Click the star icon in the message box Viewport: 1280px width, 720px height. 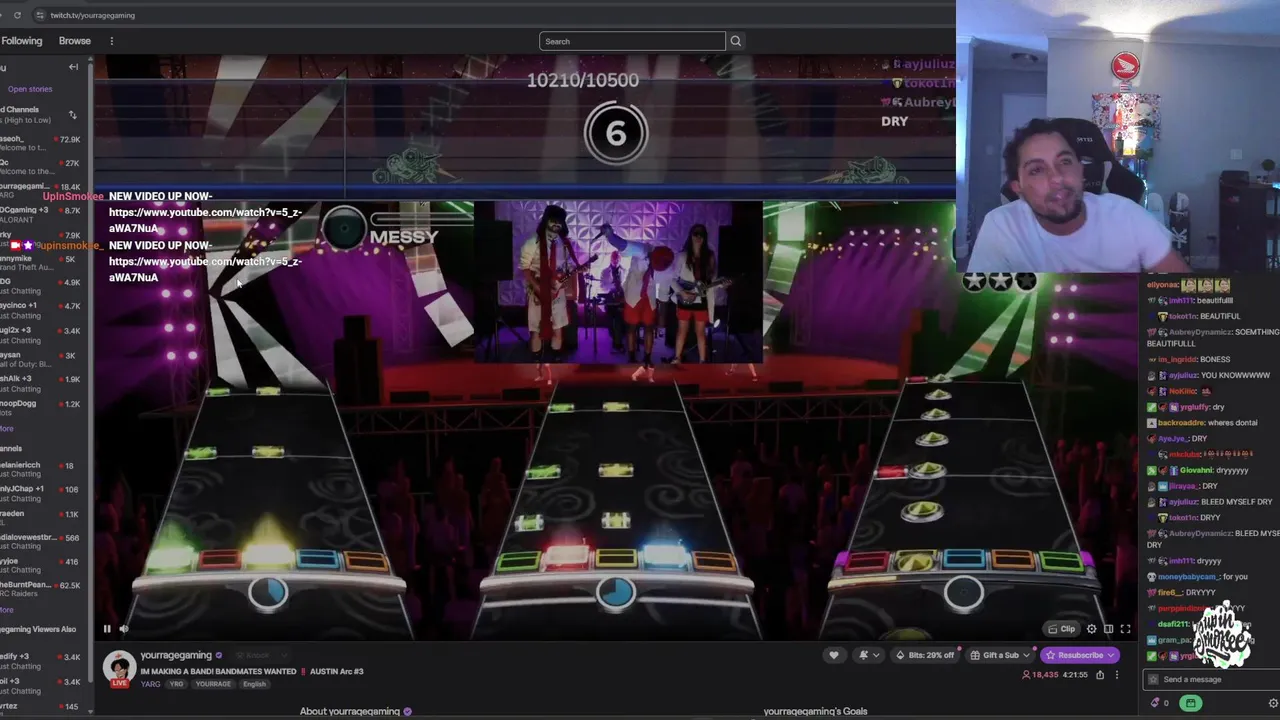click(1153, 679)
